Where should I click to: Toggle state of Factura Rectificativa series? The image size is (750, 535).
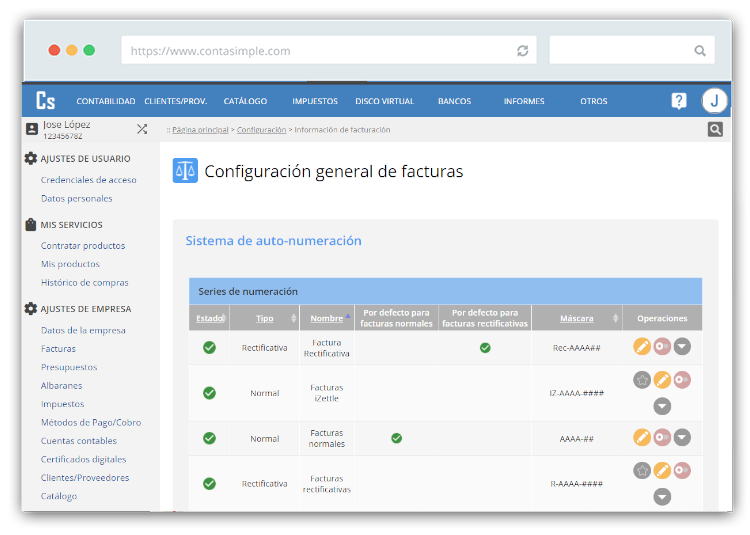click(662, 346)
